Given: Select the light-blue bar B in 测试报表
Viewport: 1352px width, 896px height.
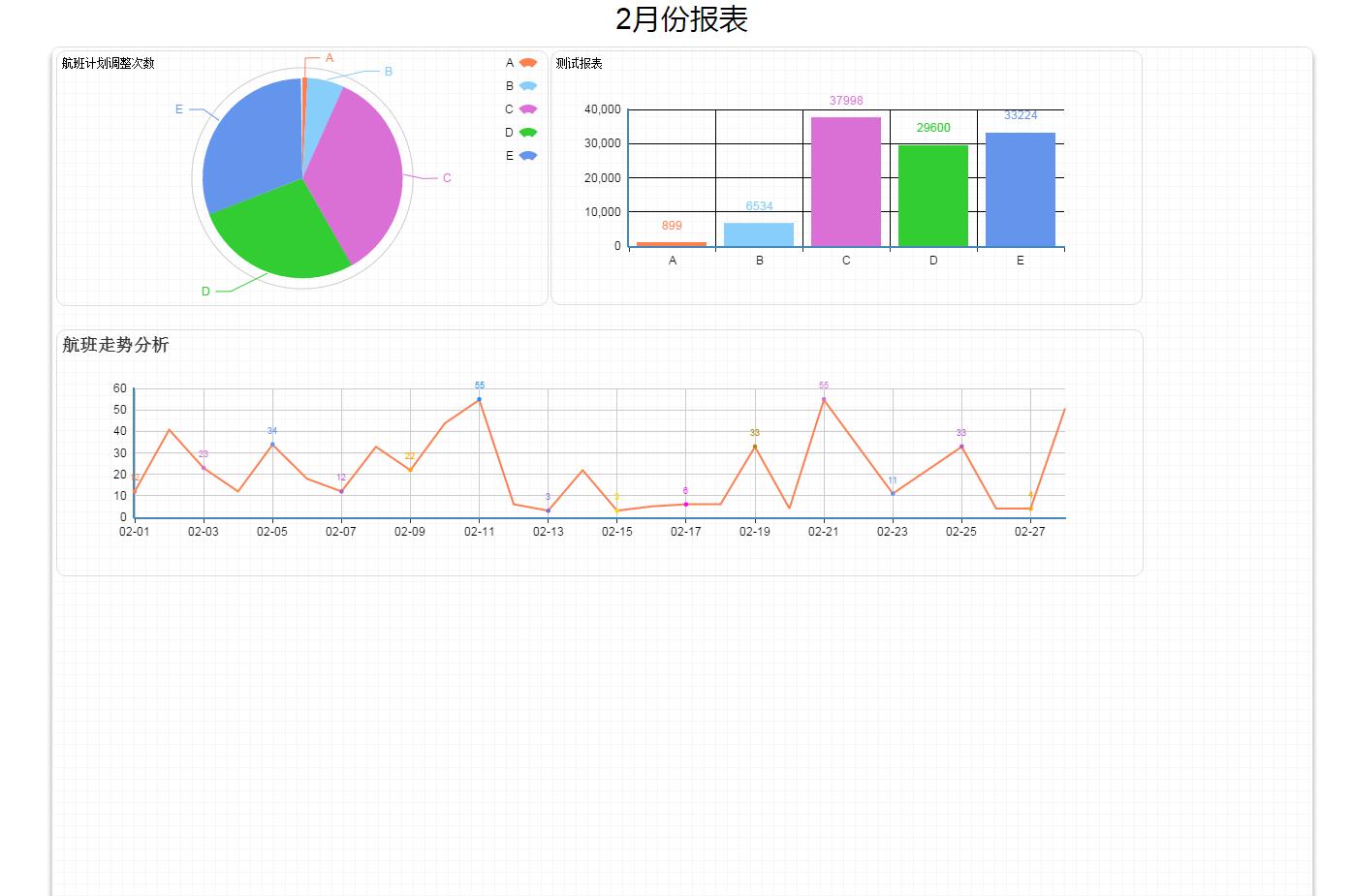Looking at the screenshot, I should tap(759, 234).
